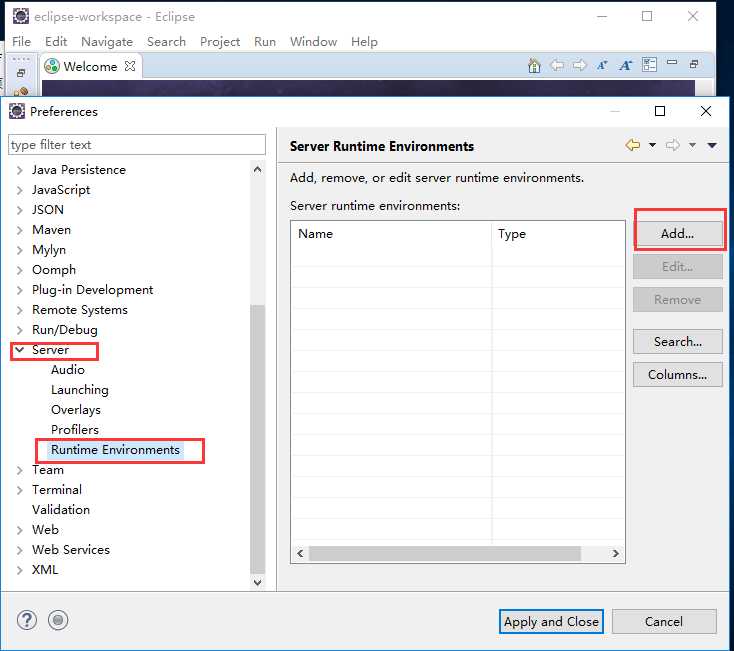Open the view menu triangle in Preferences
The width and height of the screenshot is (734, 651).
click(712, 145)
